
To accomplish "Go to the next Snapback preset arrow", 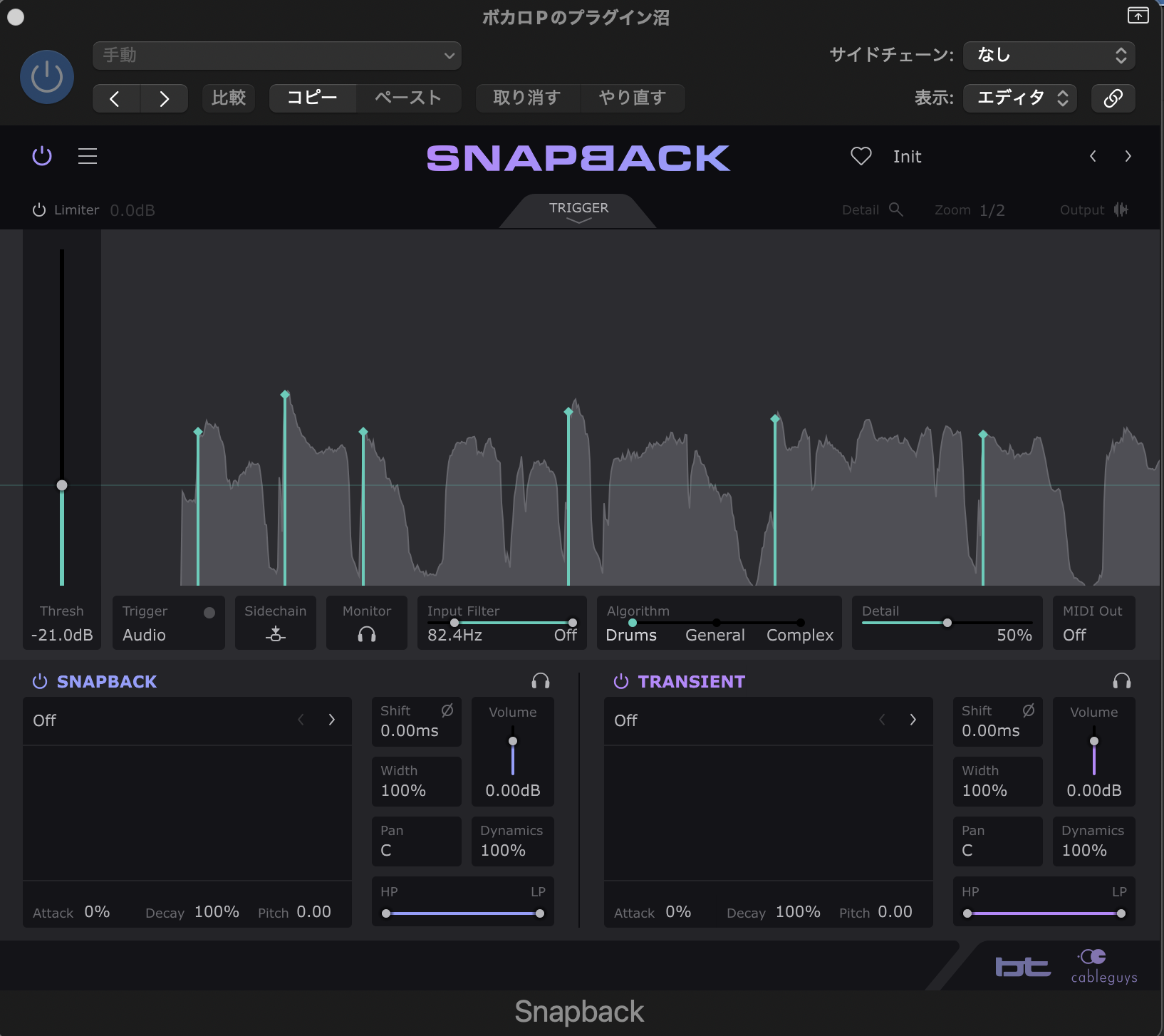I will (x=1128, y=156).
